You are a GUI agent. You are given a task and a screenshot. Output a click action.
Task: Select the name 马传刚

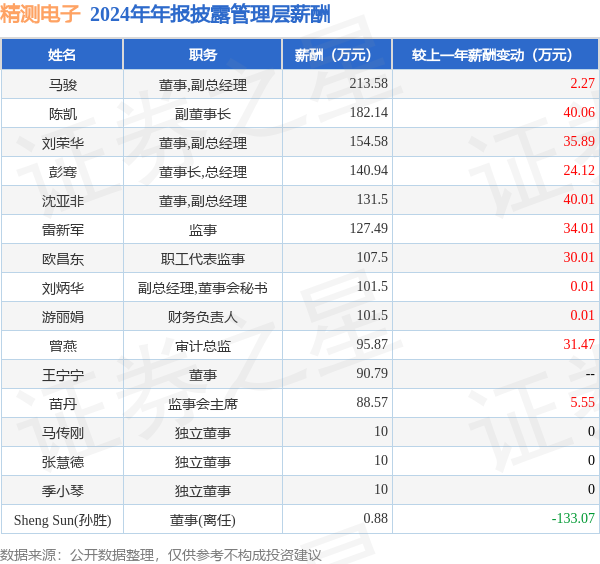(63, 433)
